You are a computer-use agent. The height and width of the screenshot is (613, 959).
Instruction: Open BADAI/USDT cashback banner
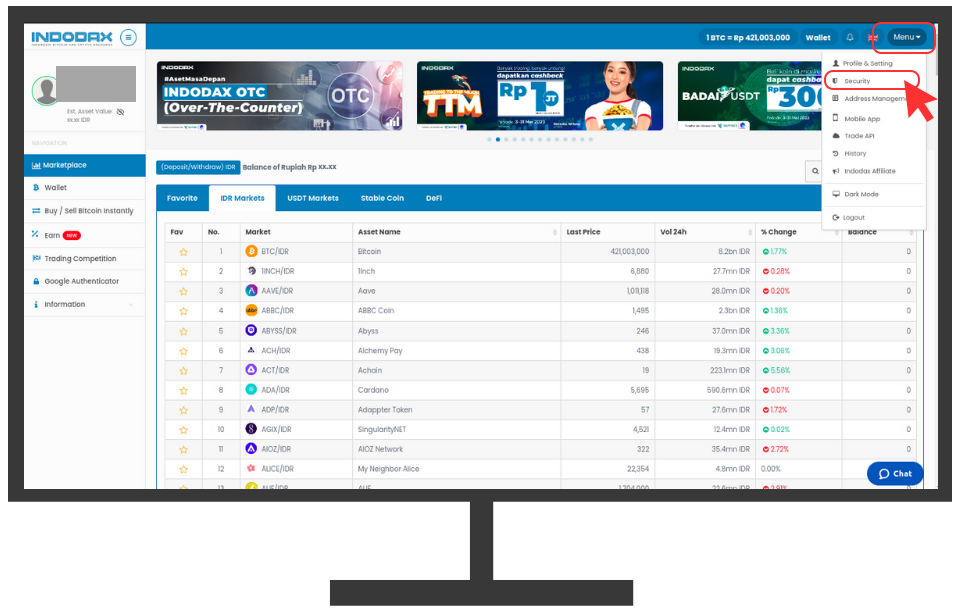coord(750,95)
